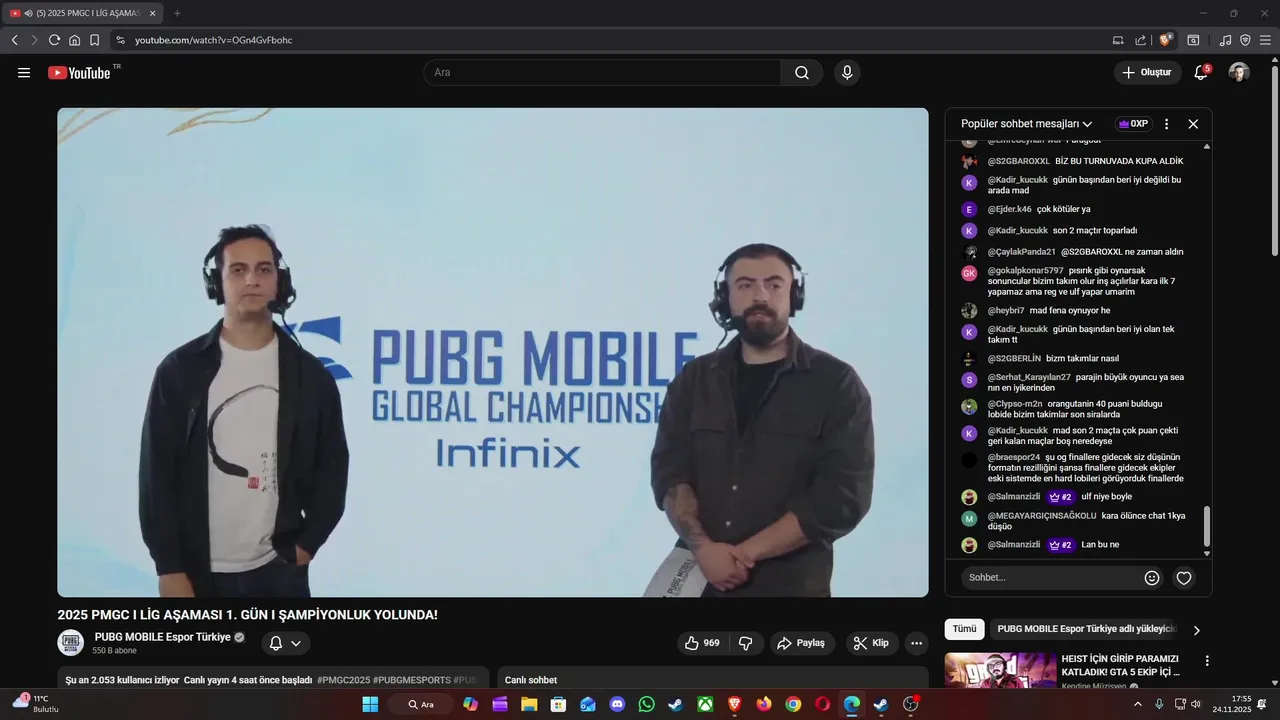Open live chat options three-dot menu
The width and height of the screenshot is (1280, 720).
[1166, 124]
